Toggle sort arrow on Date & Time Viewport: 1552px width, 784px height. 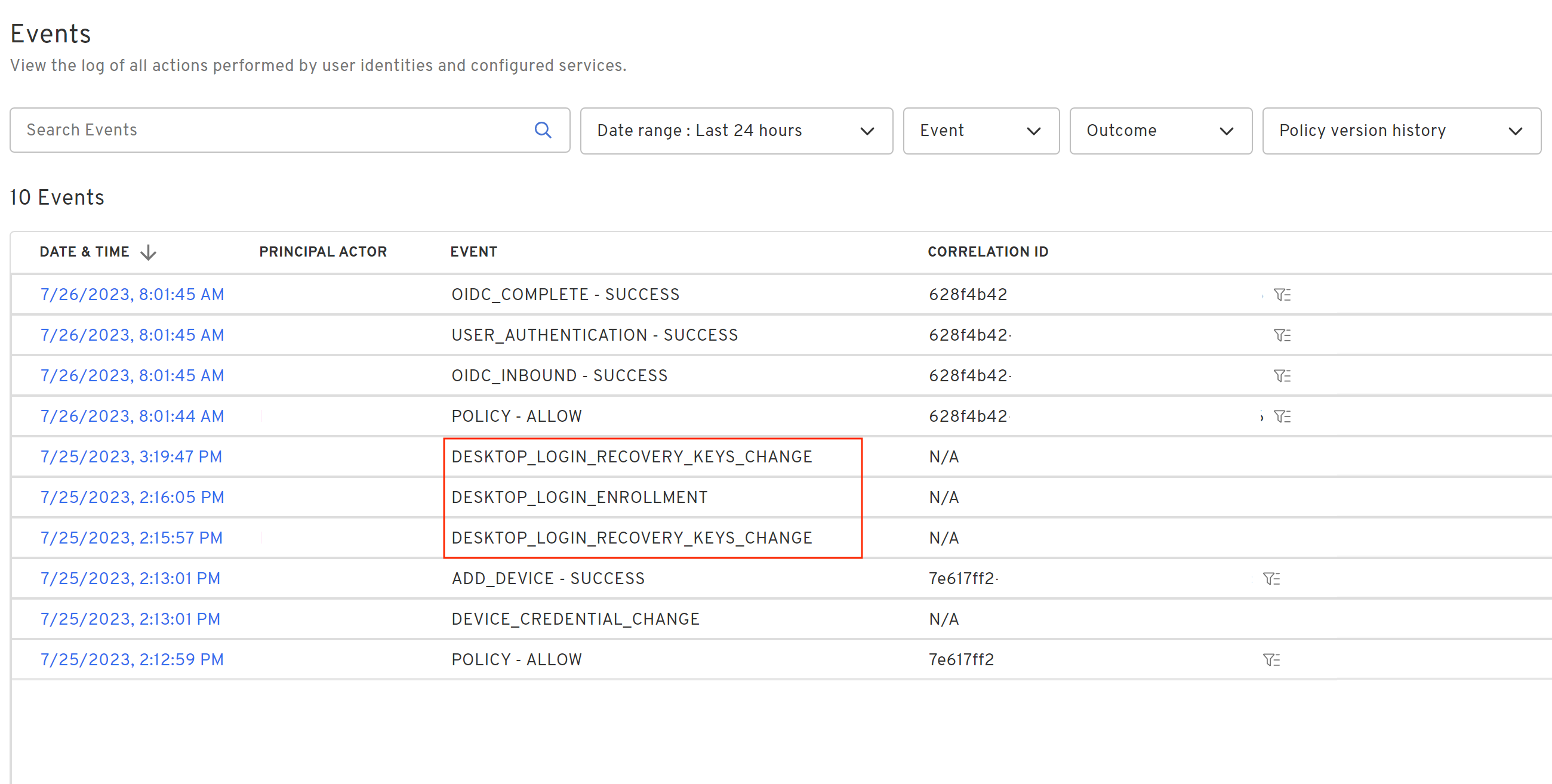[148, 252]
